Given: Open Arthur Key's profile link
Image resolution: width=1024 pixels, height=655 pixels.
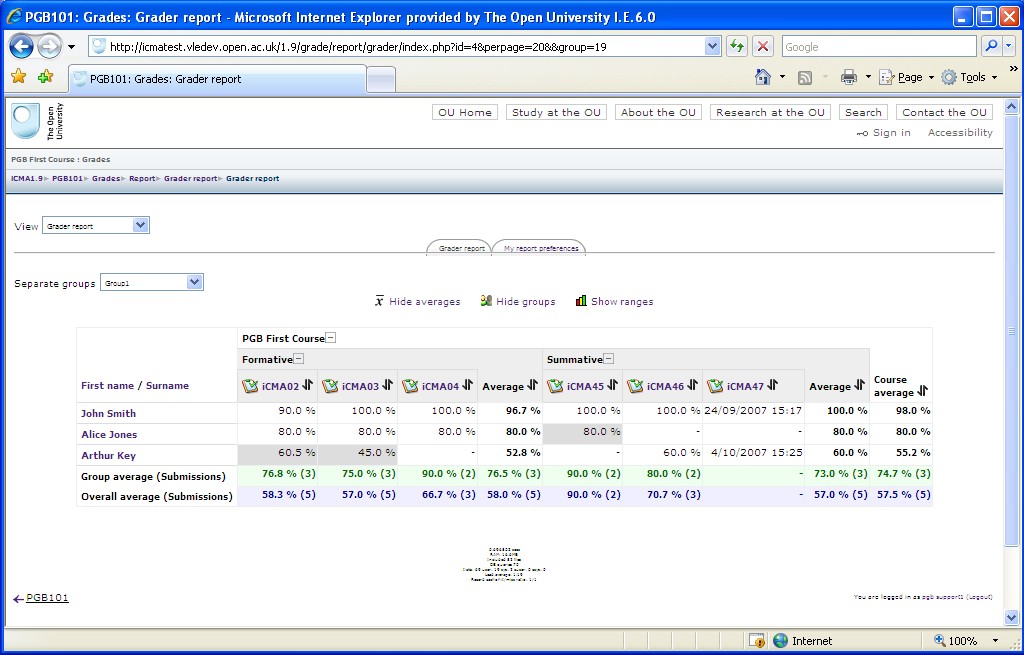Looking at the screenshot, I should [108, 455].
